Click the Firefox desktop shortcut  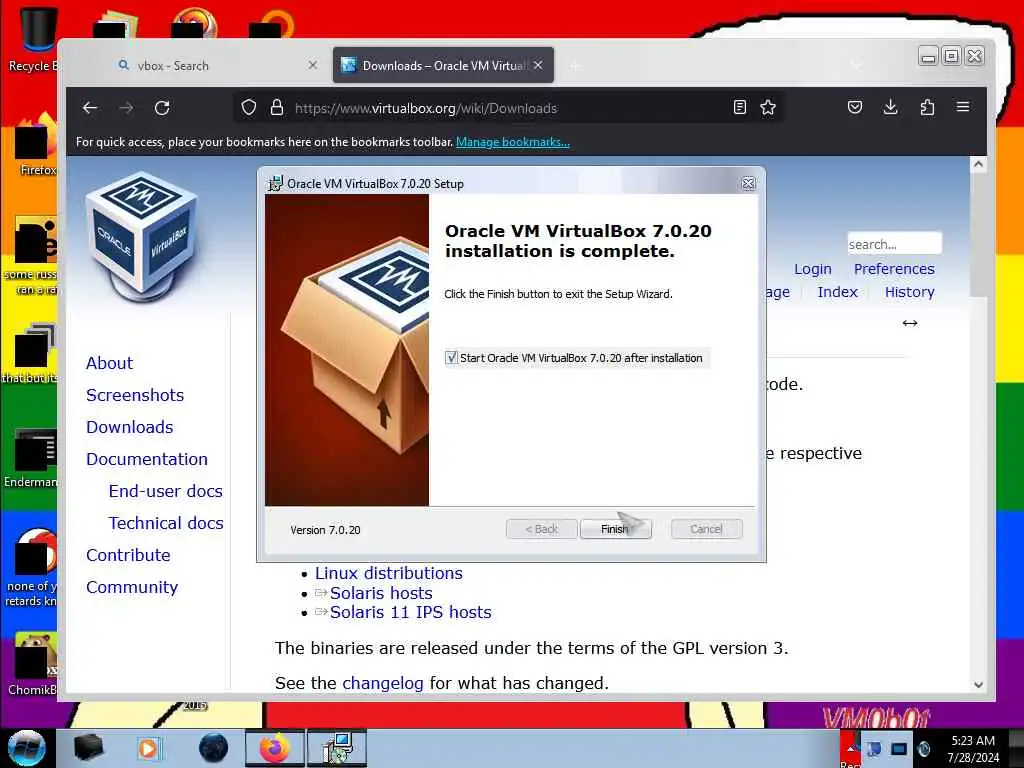coord(36,145)
